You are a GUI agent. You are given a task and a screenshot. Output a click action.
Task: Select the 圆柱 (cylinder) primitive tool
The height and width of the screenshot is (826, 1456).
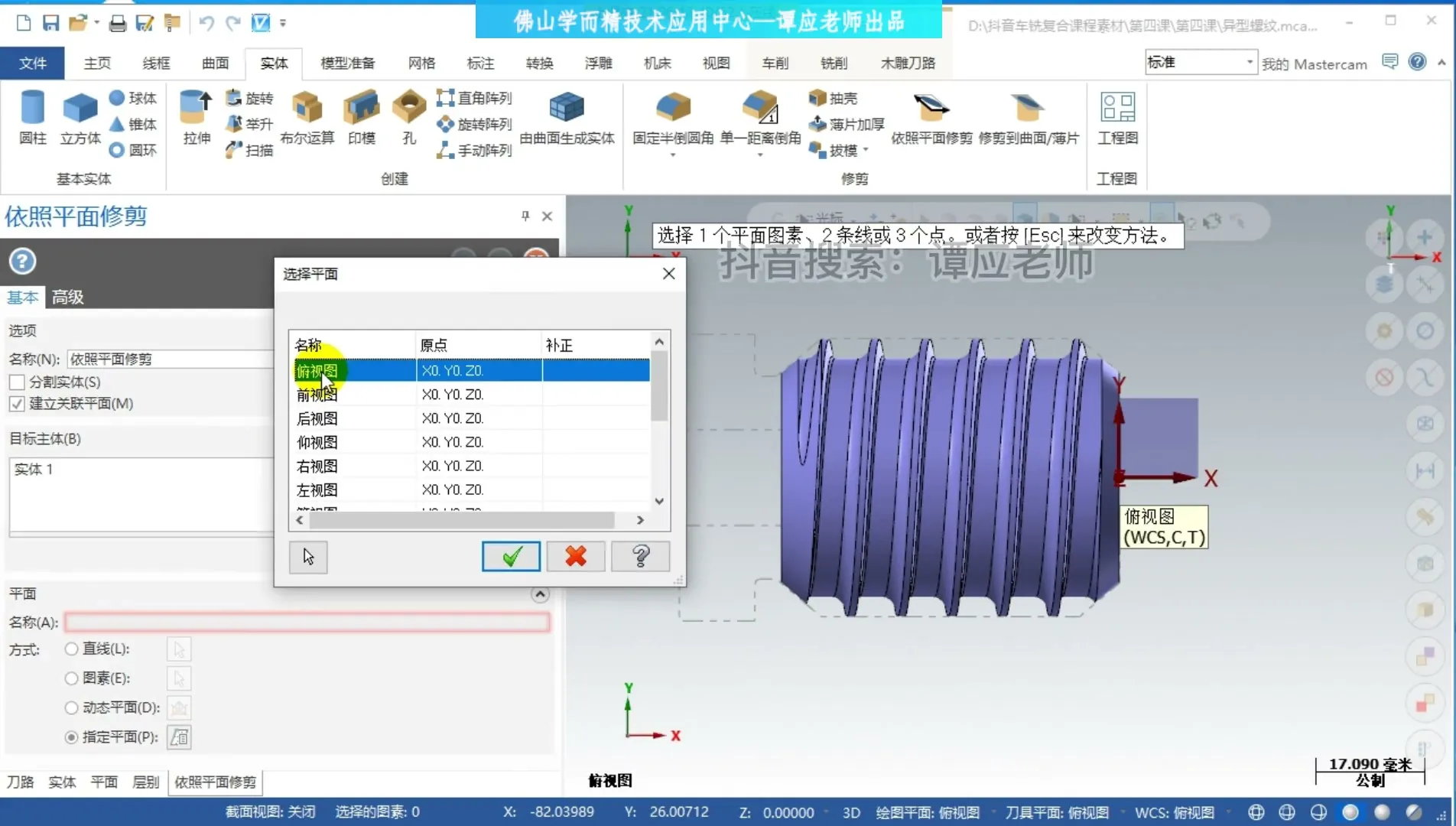pos(32,116)
